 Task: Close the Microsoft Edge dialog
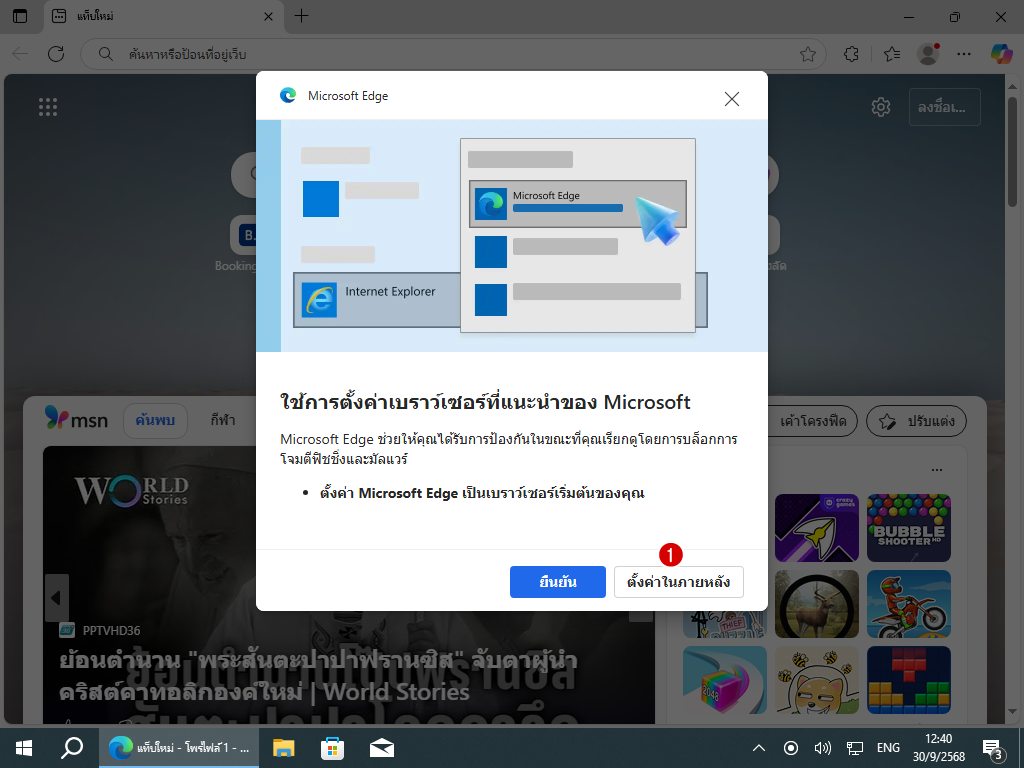click(732, 98)
